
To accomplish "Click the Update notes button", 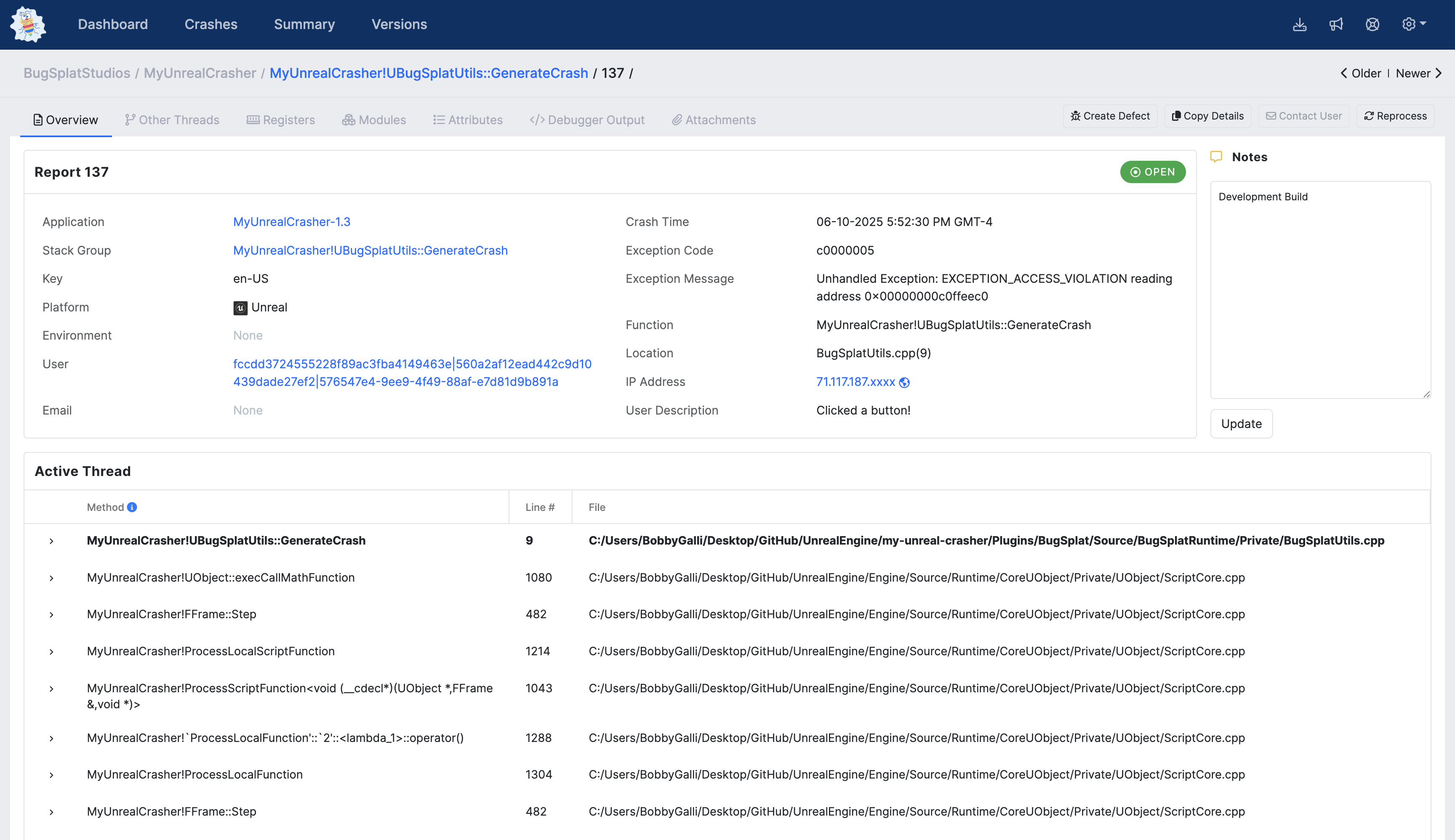I will click(1241, 424).
